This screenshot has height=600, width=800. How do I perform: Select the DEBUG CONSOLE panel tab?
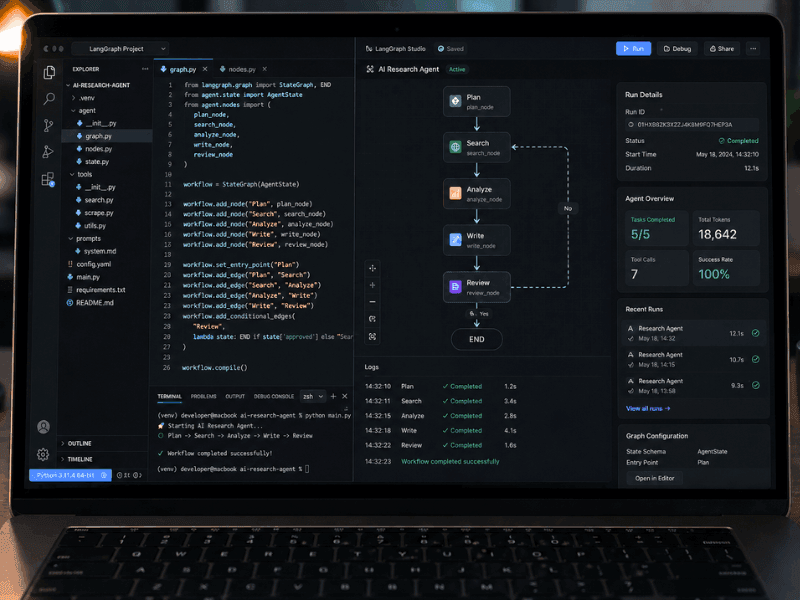pos(273,396)
